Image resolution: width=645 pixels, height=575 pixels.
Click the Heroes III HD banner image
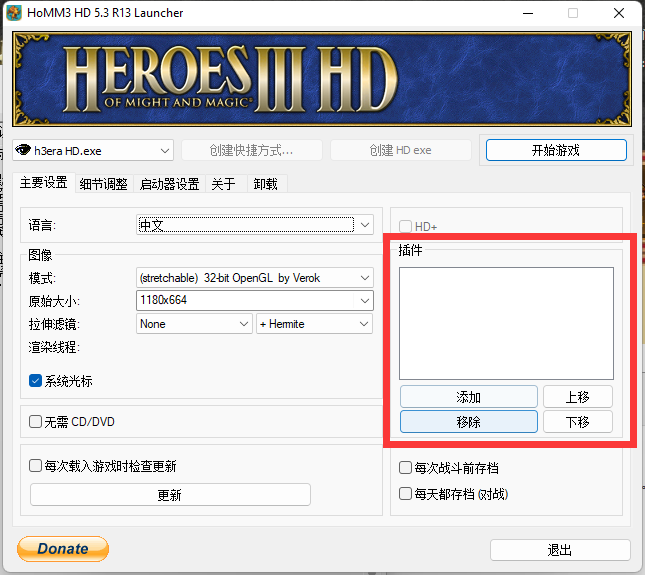(x=322, y=79)
